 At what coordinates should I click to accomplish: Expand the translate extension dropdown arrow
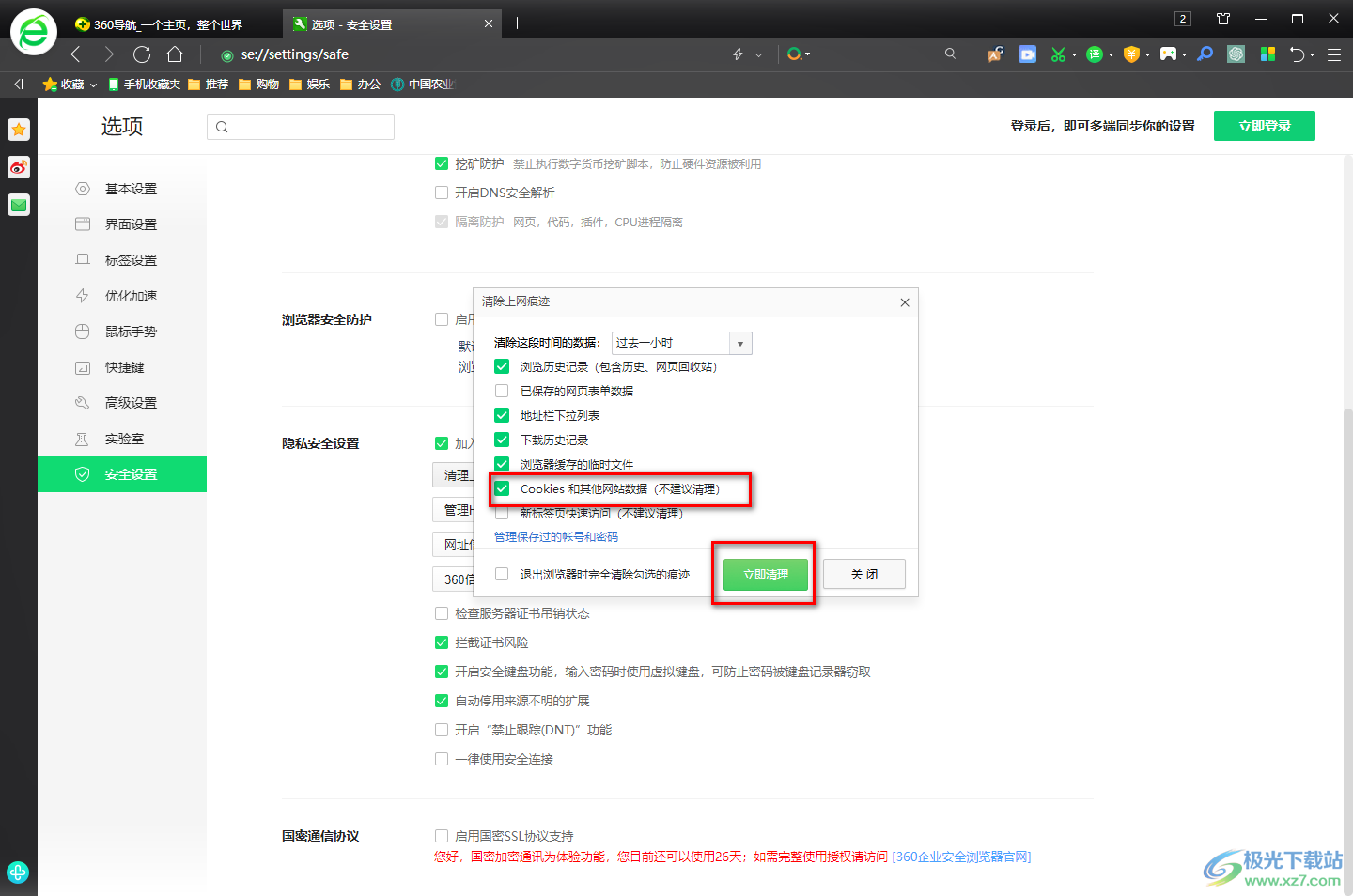coord(1111,54)
